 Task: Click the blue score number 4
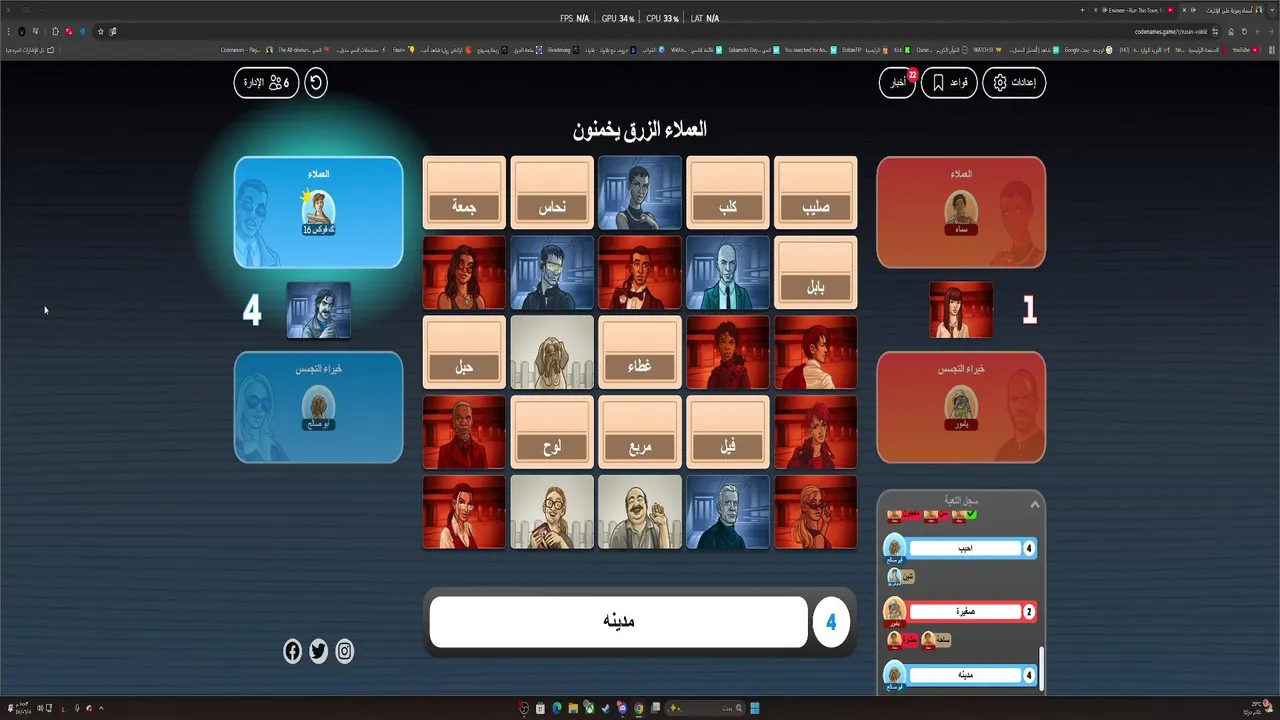pyautogui.click(x=252, y=310)
